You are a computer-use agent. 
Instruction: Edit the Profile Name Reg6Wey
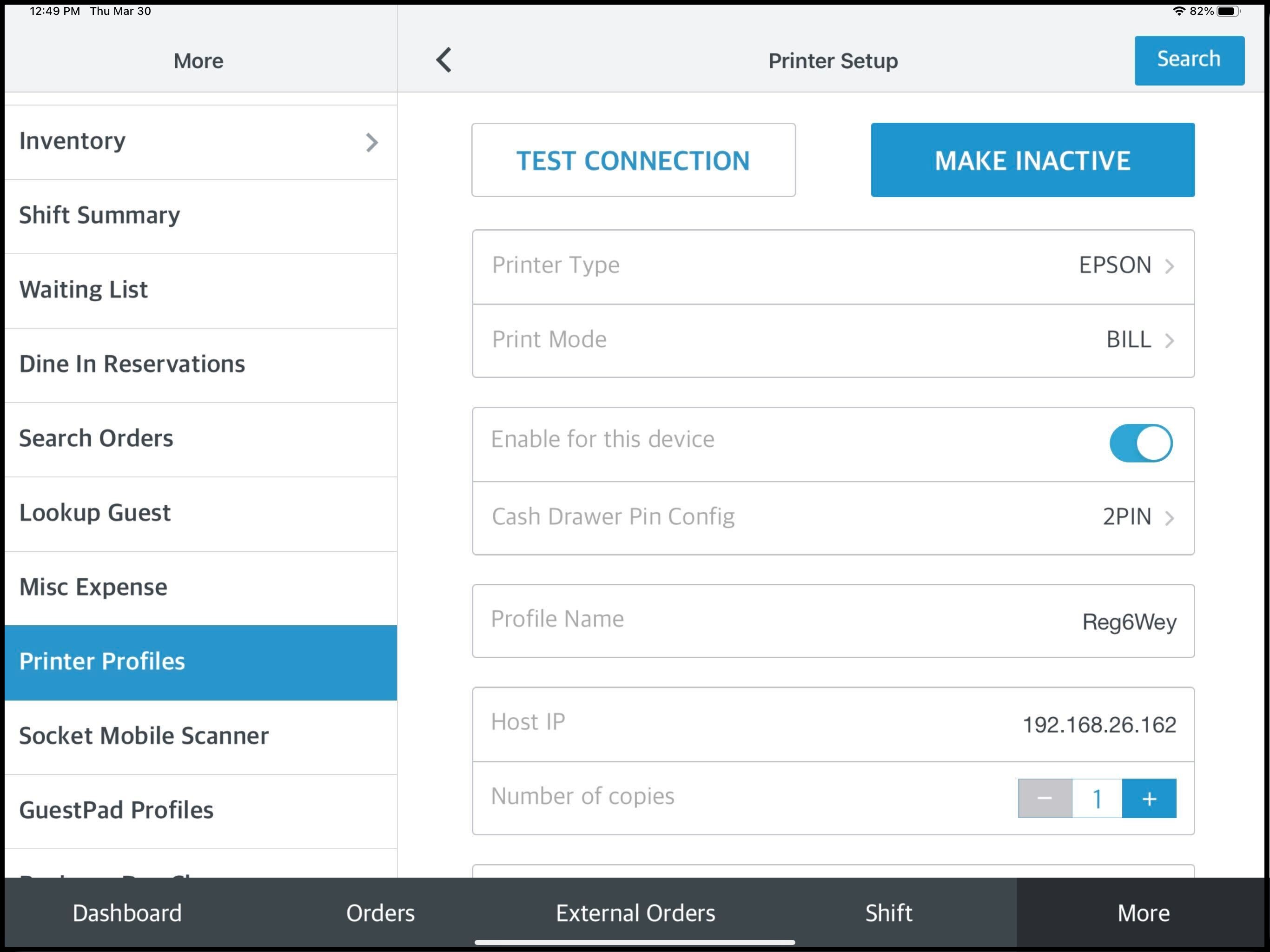click(x=833, y=620)
